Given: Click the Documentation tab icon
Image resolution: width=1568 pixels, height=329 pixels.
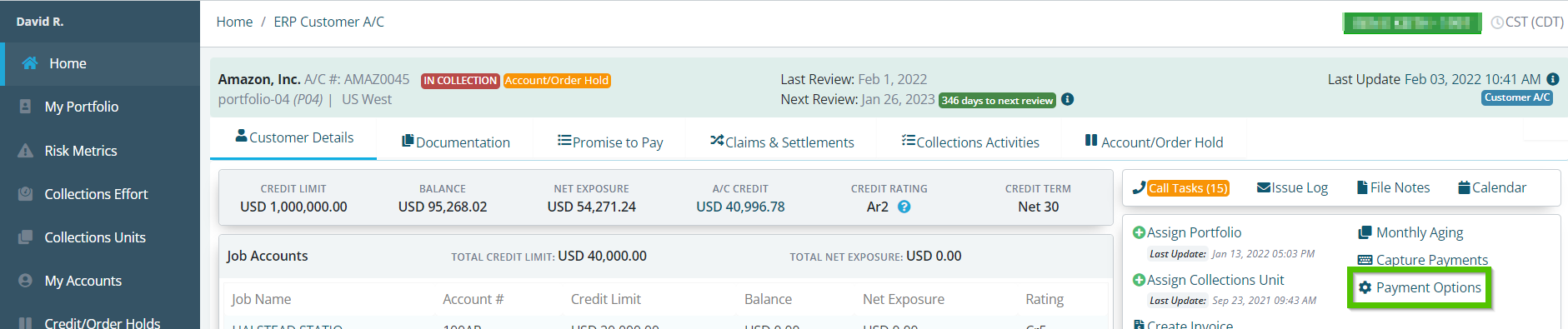Looking at the screenshot, I should [408, 141].
